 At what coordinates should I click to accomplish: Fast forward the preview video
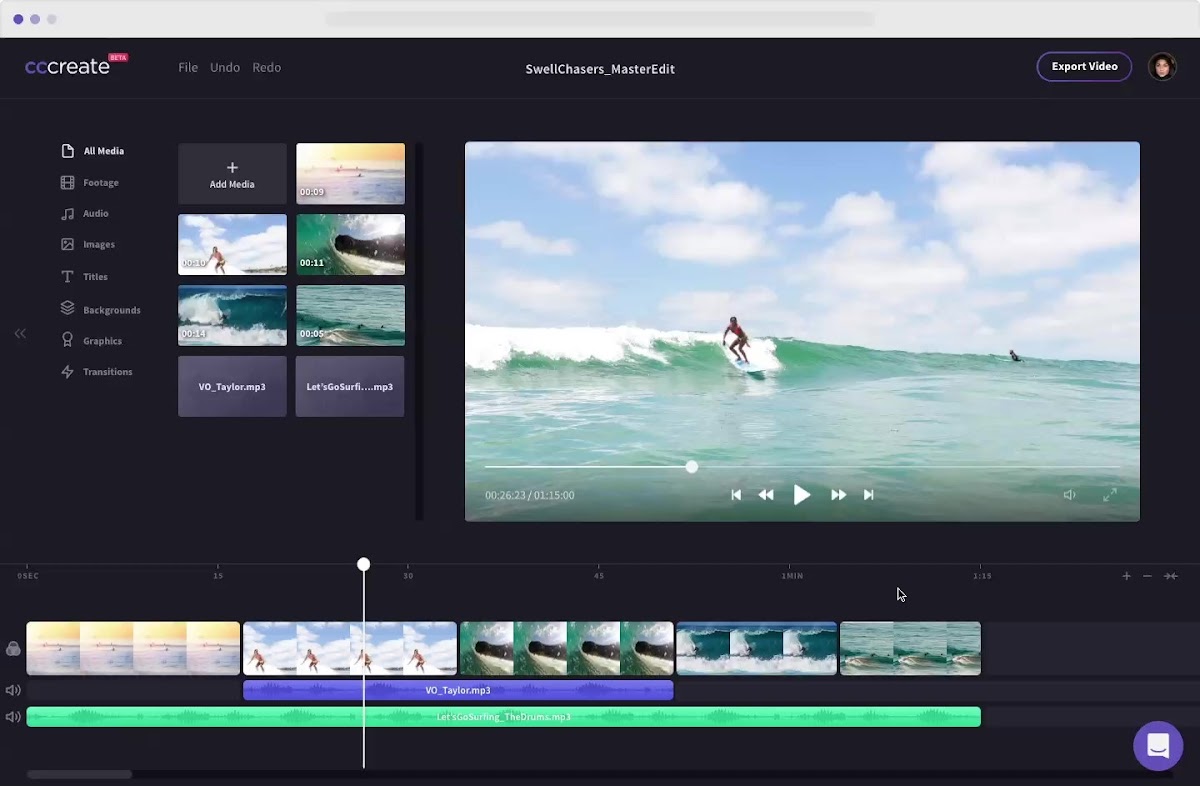(x=838, y=495)
